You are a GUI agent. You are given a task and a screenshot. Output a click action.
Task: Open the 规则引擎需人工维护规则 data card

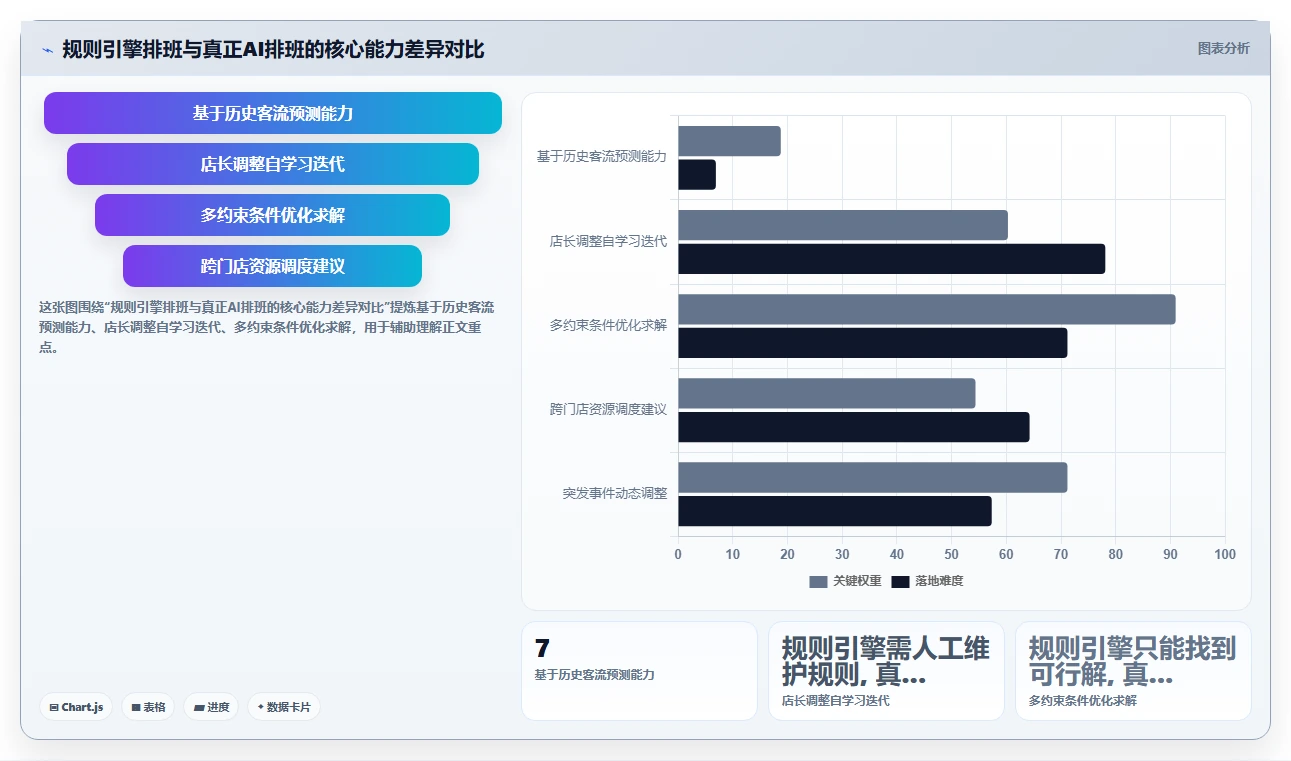[x=886, y=671]
